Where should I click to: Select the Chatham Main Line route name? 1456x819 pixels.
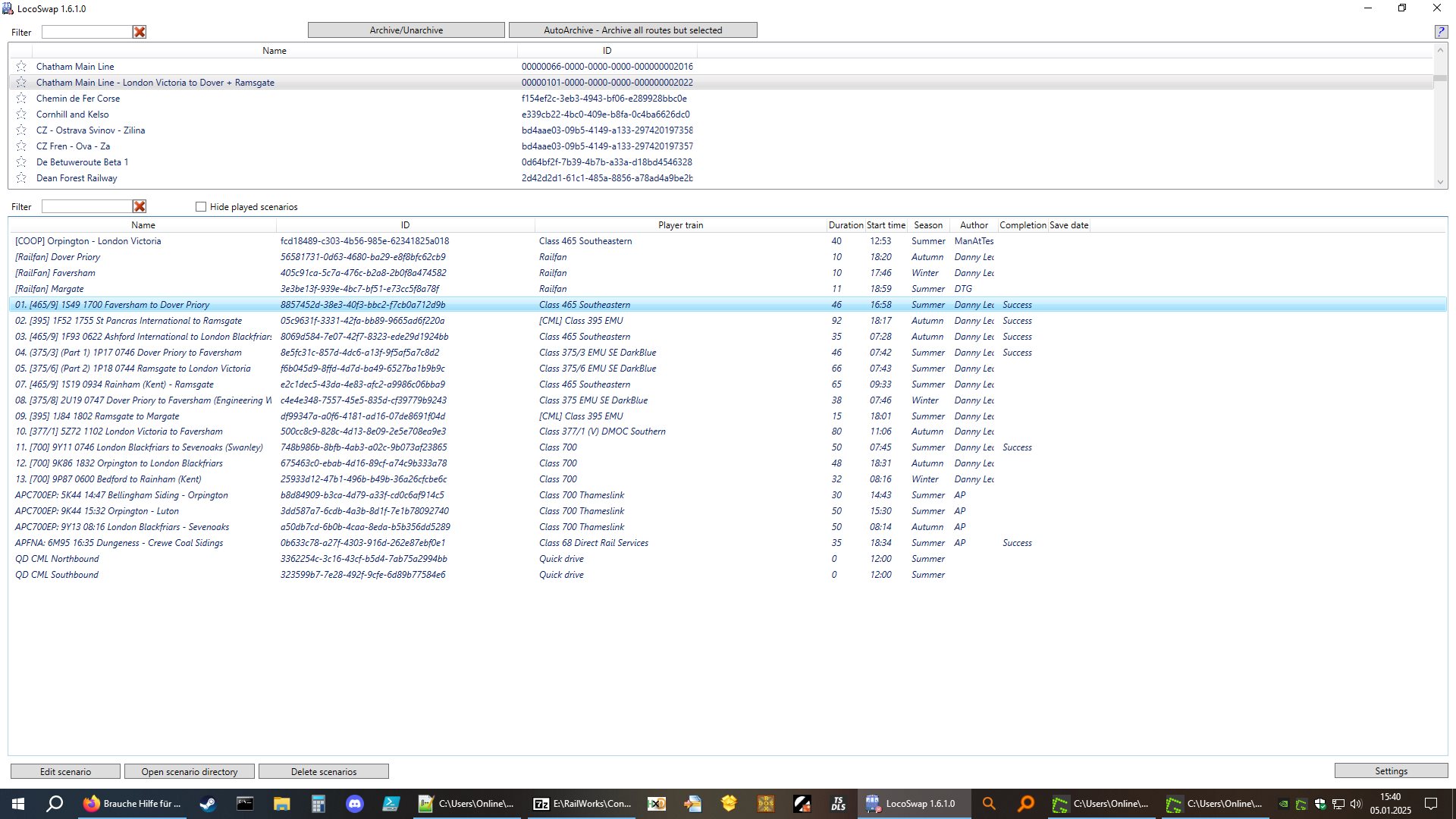point(75,67)
